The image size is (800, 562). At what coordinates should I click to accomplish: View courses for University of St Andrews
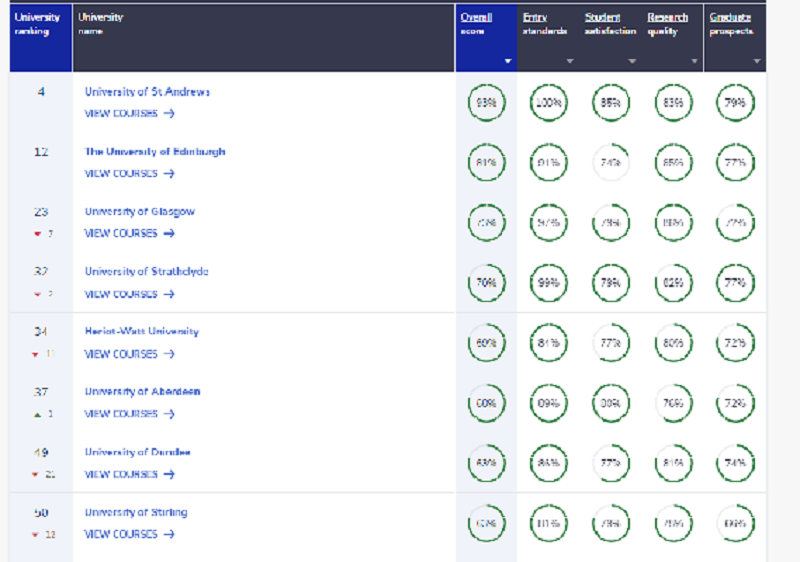point(130,113)
